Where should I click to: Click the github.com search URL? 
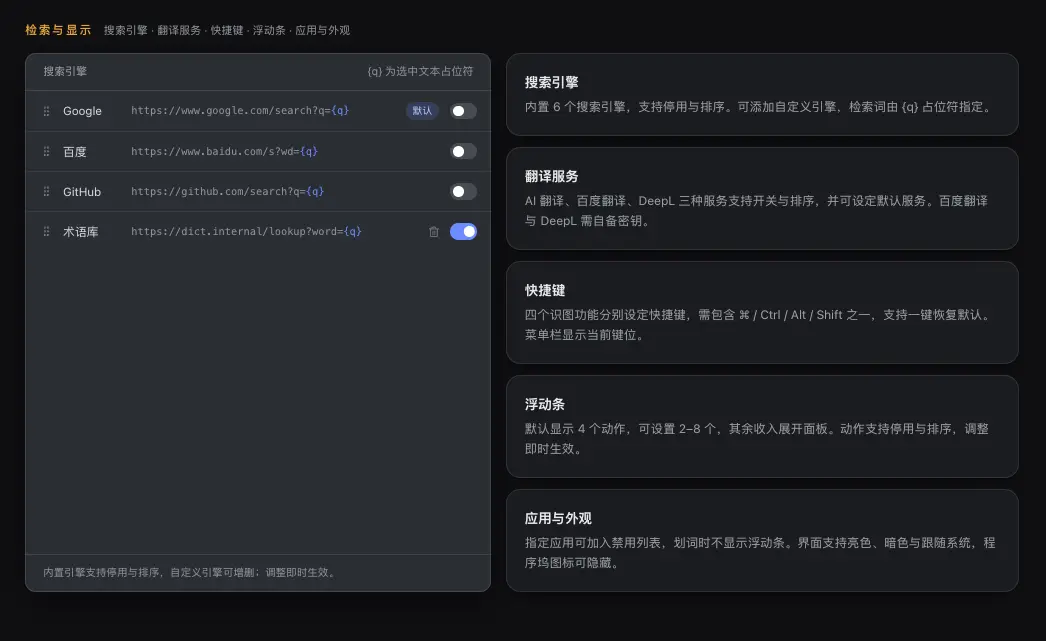[x=227, y=191]
